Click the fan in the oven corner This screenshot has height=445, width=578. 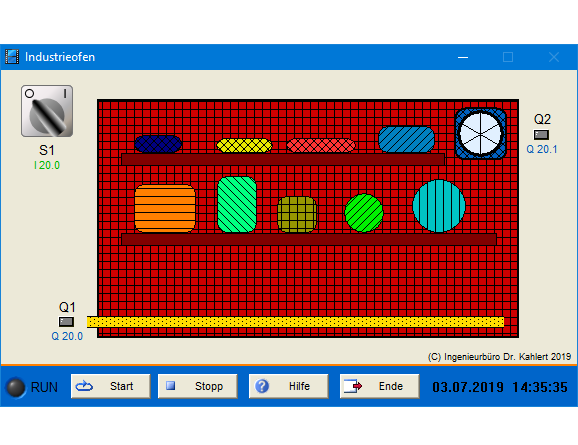click(x=481, y=133)
